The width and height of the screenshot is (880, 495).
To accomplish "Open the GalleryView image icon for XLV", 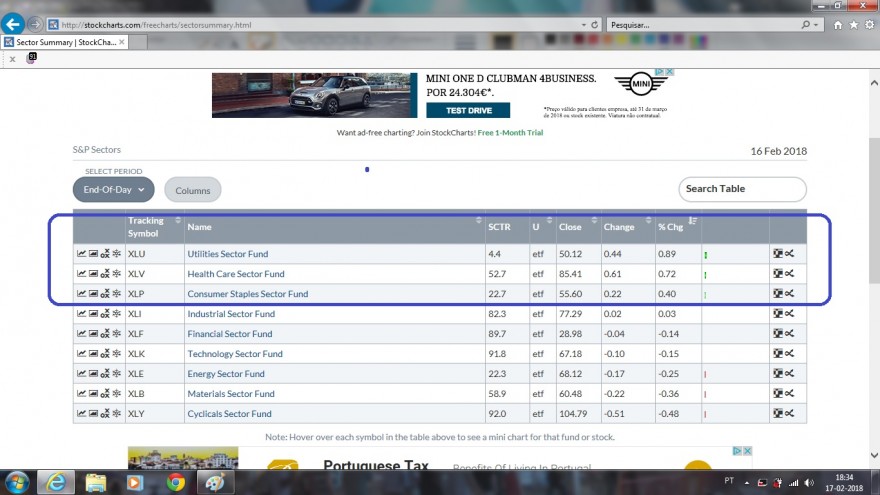I will [x=93, y=274].
